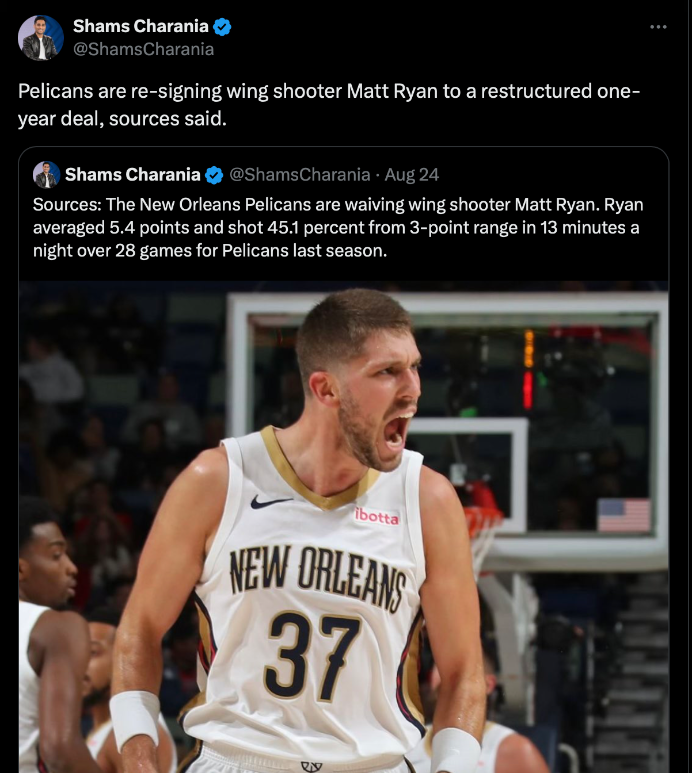Click the jersey number 37

[313, 654]
